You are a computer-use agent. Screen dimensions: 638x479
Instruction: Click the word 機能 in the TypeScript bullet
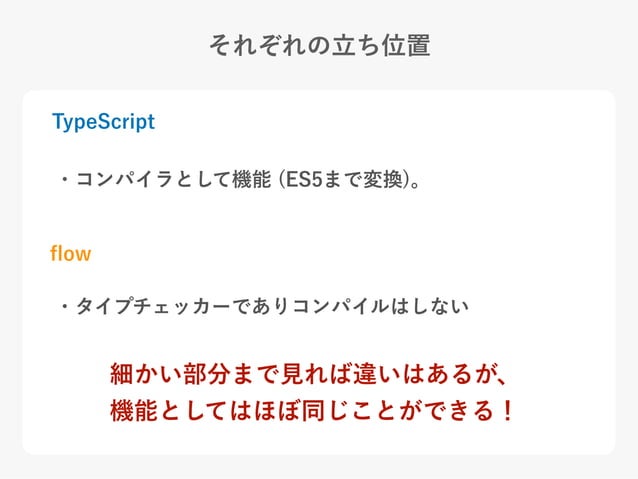[251, 179]
